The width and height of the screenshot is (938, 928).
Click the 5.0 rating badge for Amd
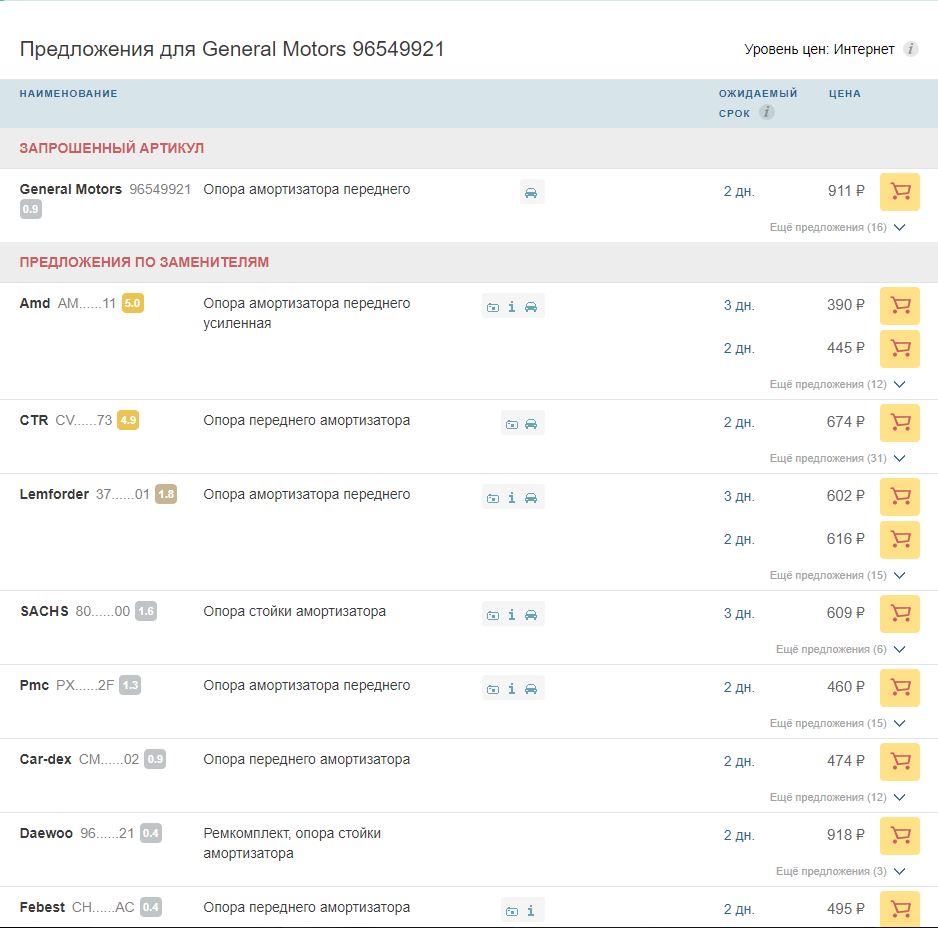coord(133,303)
